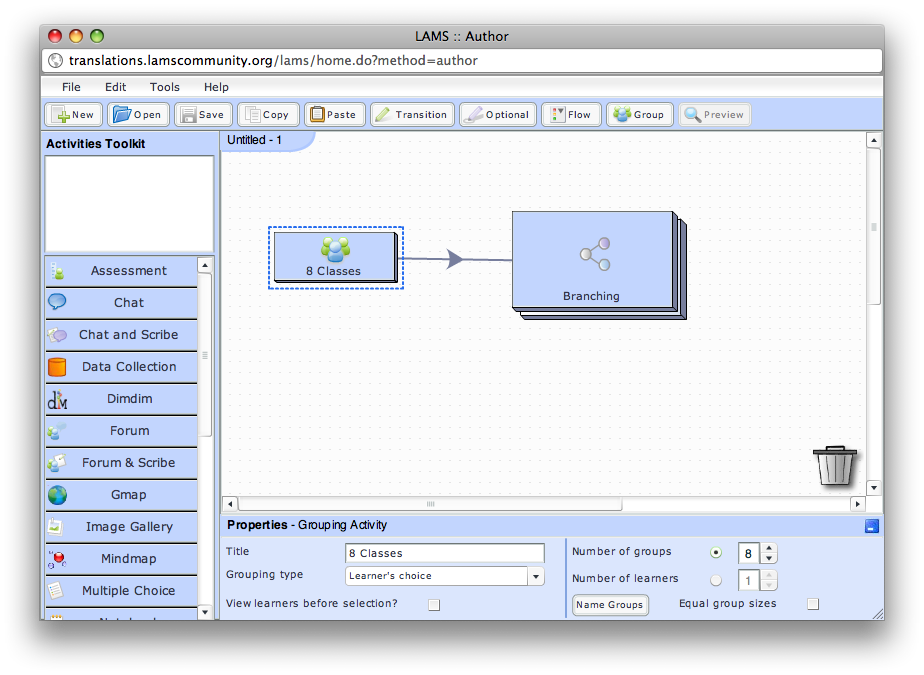Open the Grouping type dropdown

536,576
